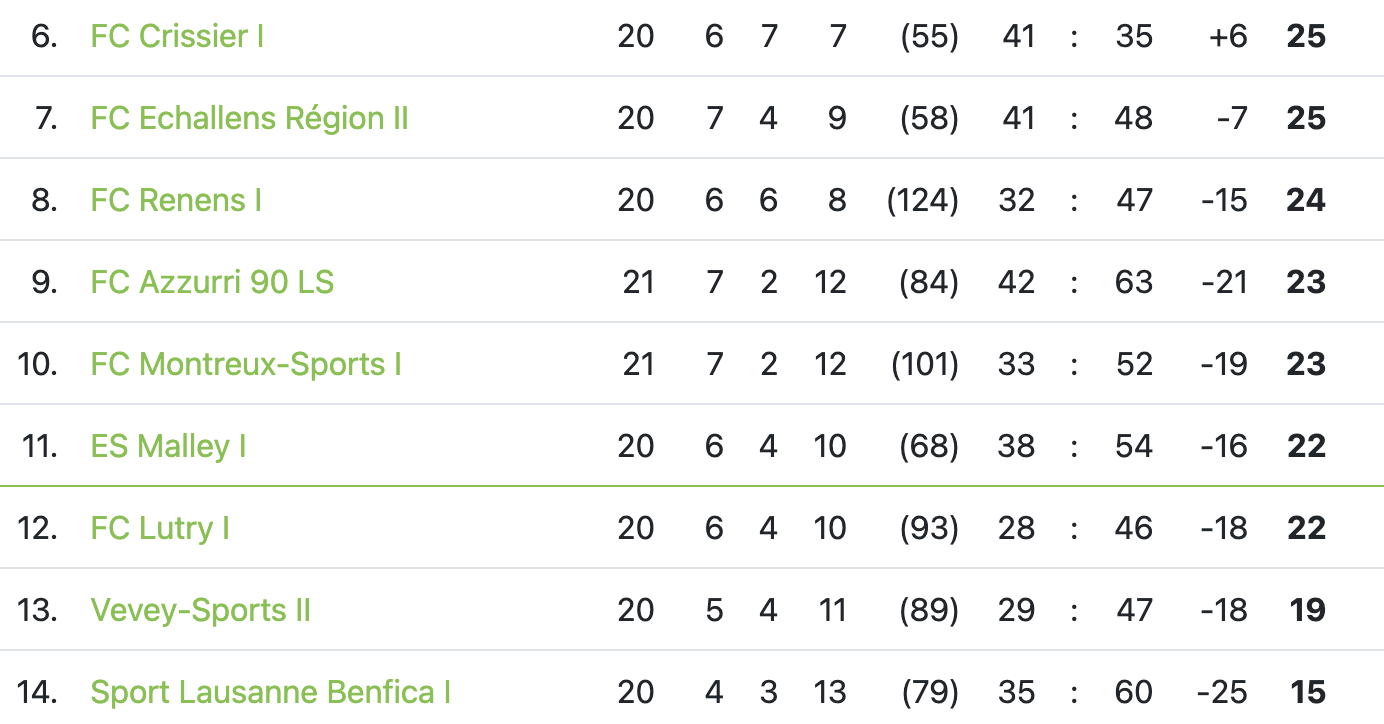Click the (101) value in Montreux-Sports row

click(x=924, y=365)
